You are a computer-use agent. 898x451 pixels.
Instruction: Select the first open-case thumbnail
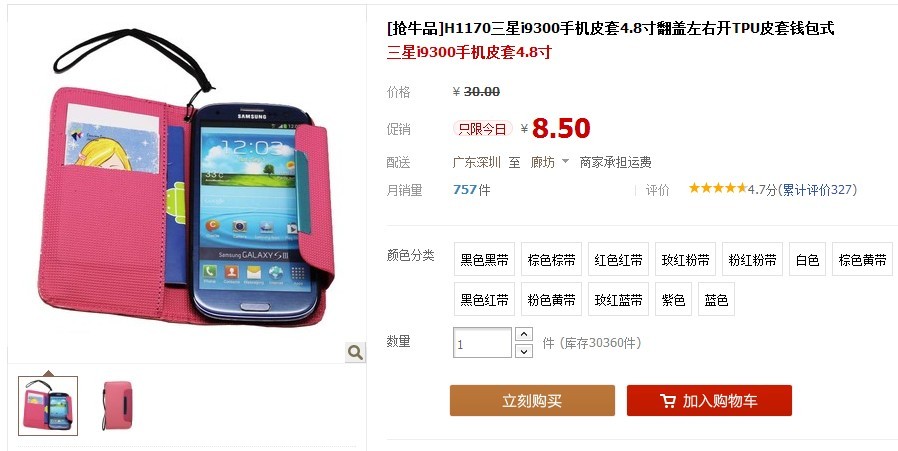48,405
